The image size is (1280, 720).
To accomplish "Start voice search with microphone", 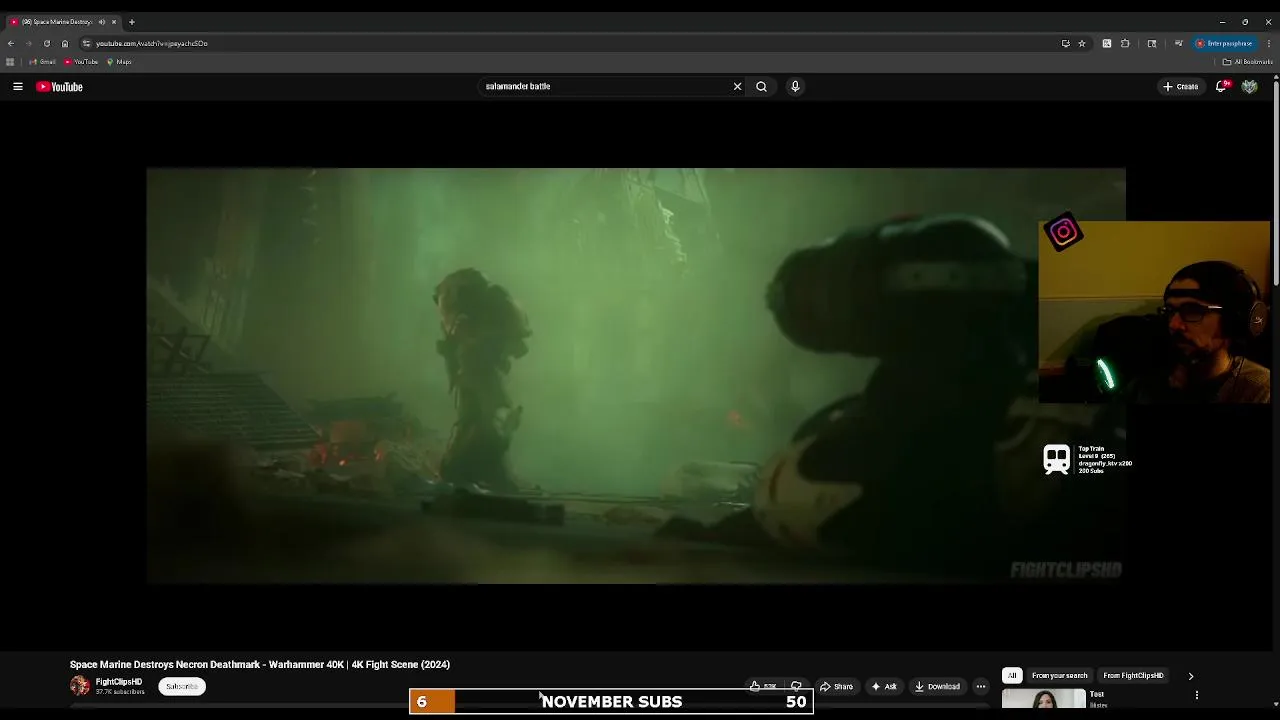I will (795, 87).
